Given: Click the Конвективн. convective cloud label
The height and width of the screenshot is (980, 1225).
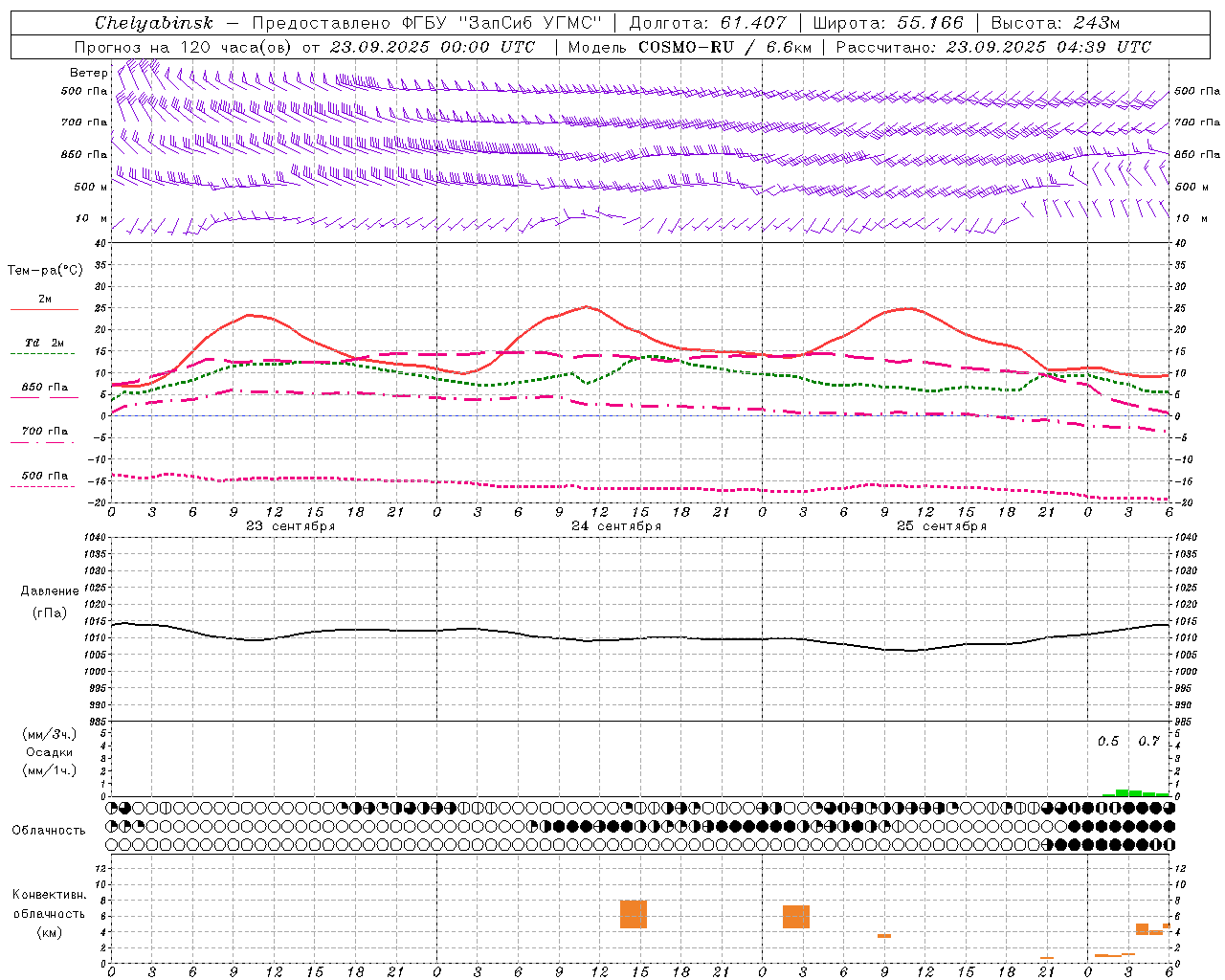Looking at the screenshot, I should click(x=50, y=895).
